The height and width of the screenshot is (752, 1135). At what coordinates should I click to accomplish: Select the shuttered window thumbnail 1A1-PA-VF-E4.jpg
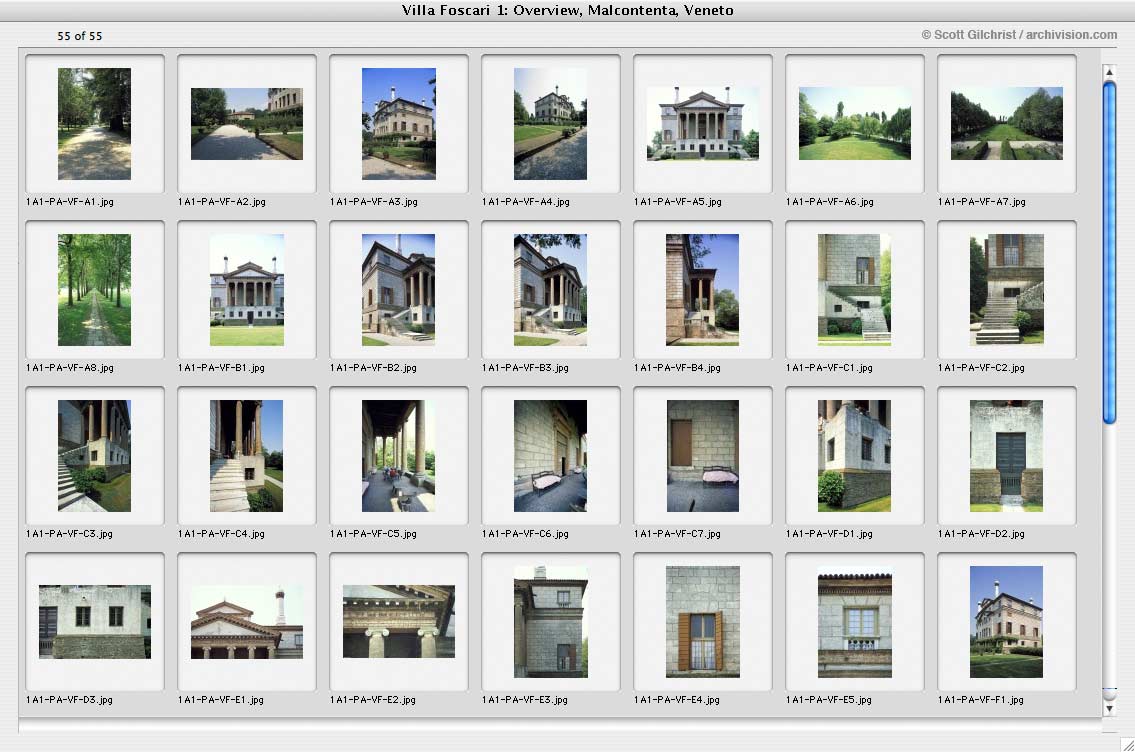click(703, 622)
